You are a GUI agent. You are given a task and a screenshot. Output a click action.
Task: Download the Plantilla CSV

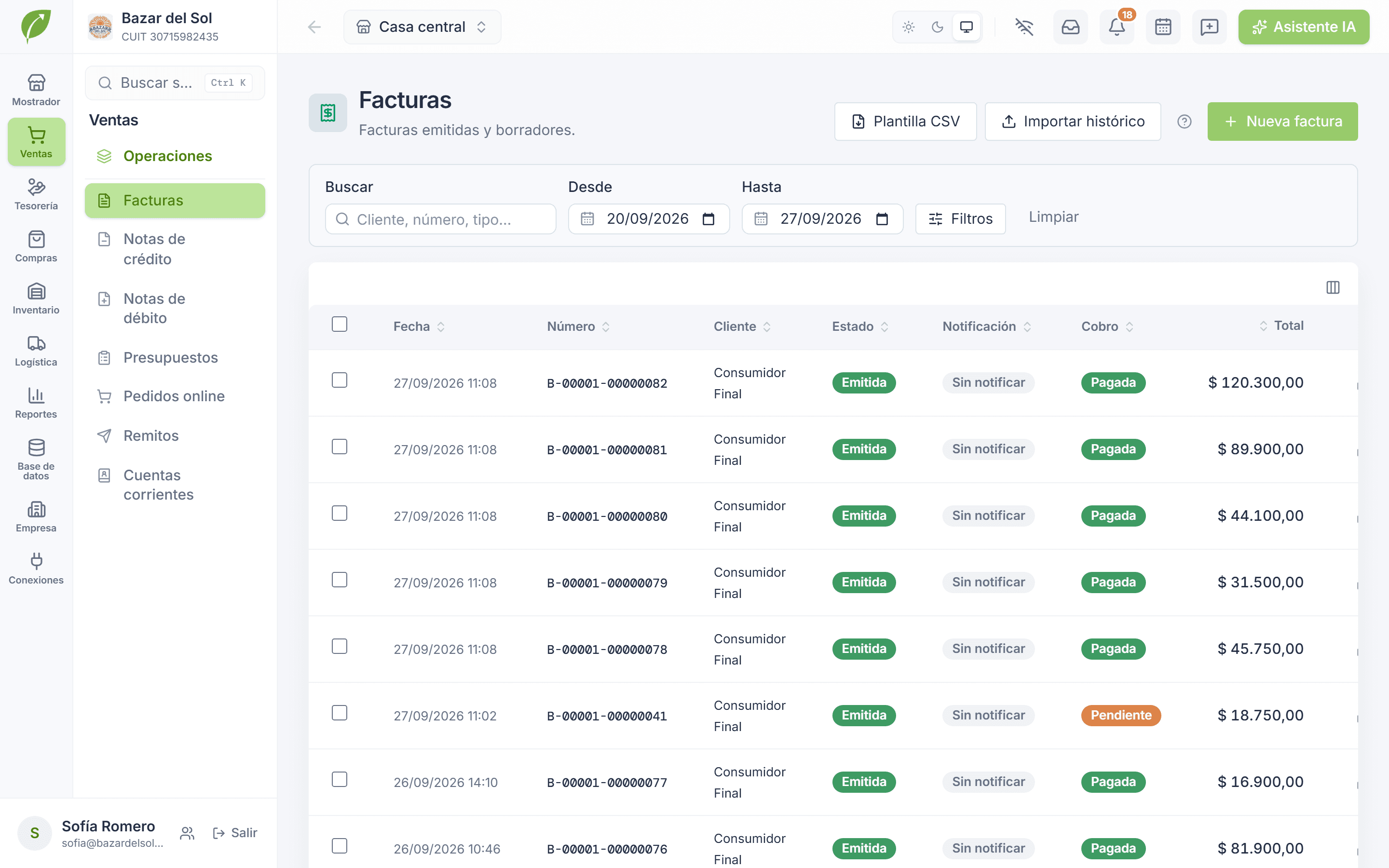[905, 122]
